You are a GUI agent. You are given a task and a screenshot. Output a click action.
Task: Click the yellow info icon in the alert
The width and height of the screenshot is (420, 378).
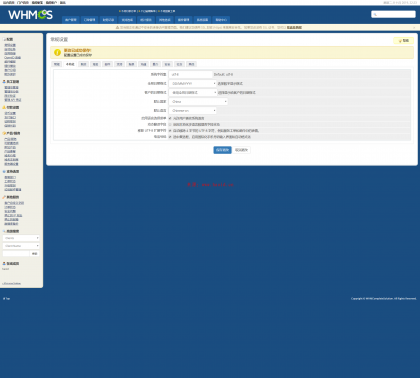tap(57, 53)
